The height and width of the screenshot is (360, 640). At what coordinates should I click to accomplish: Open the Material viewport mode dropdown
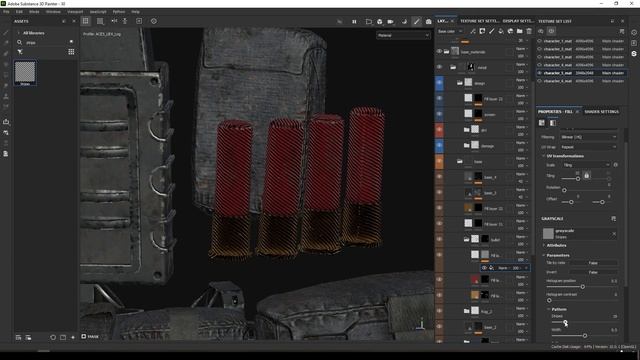[x=403, y=36]
